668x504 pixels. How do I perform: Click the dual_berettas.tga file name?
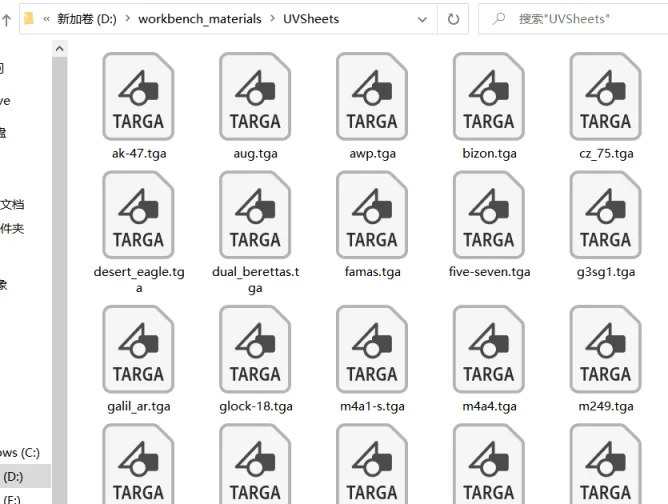pos(256,280)
